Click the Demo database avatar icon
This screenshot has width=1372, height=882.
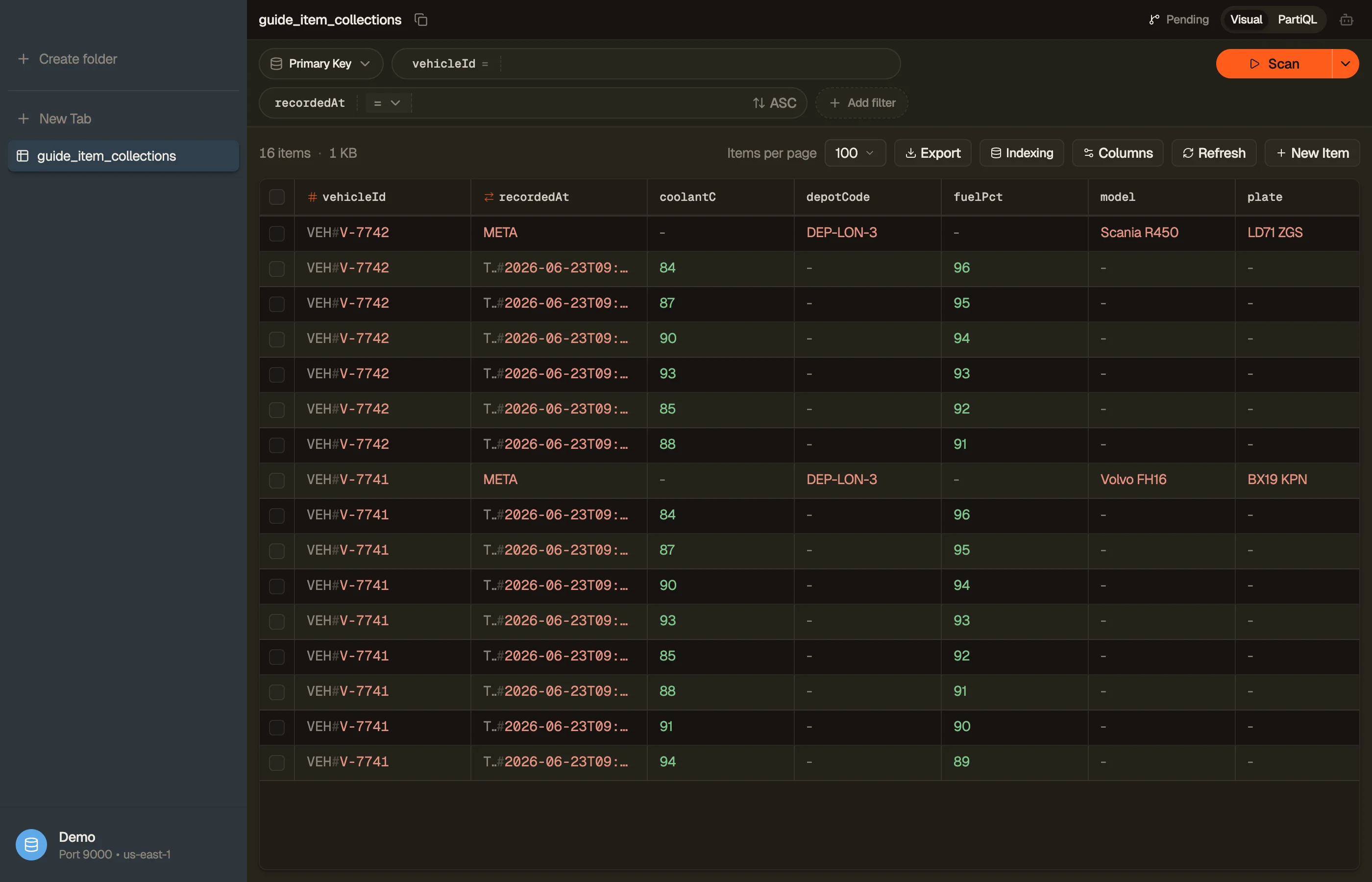(31, 845)
